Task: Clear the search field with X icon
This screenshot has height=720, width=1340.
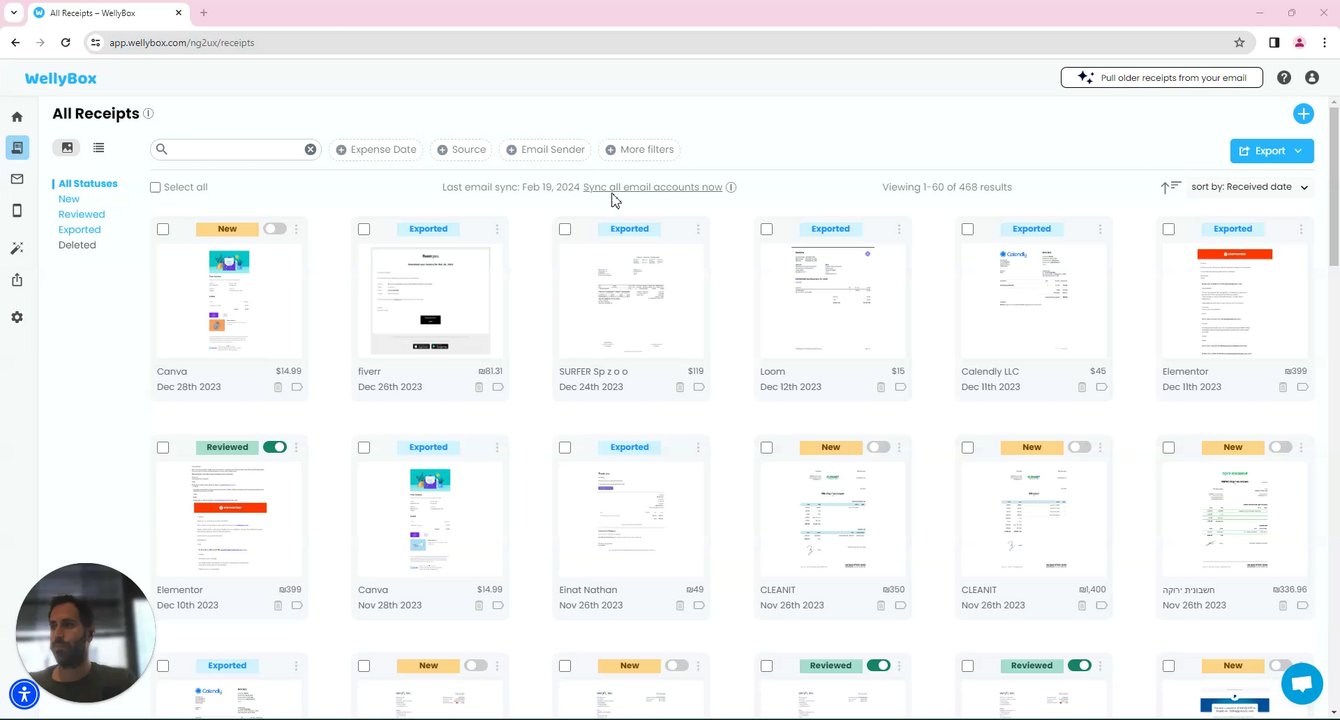Action: tap(310, 149)
